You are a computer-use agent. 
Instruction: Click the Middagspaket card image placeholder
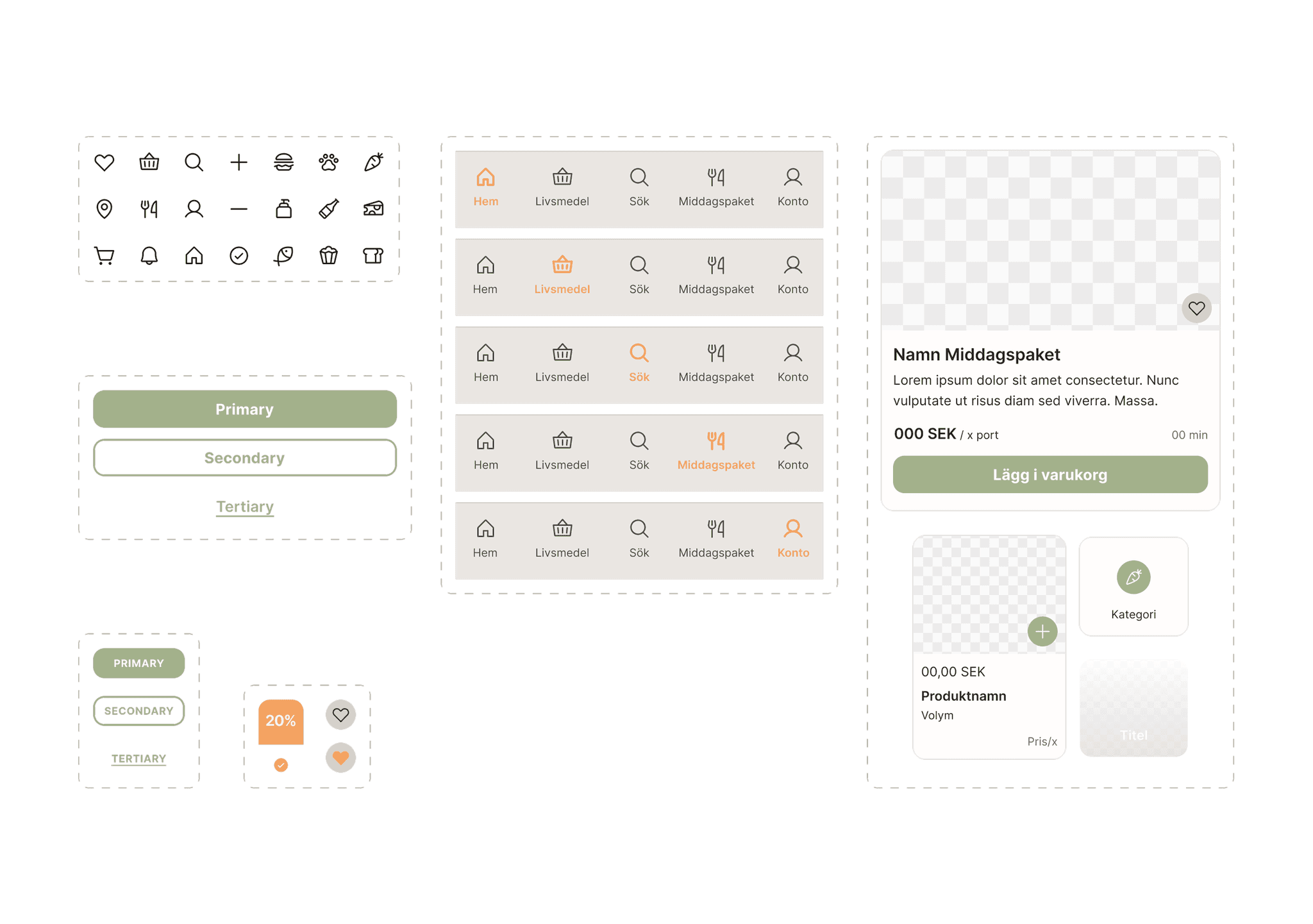click(x=1050, y=240)
